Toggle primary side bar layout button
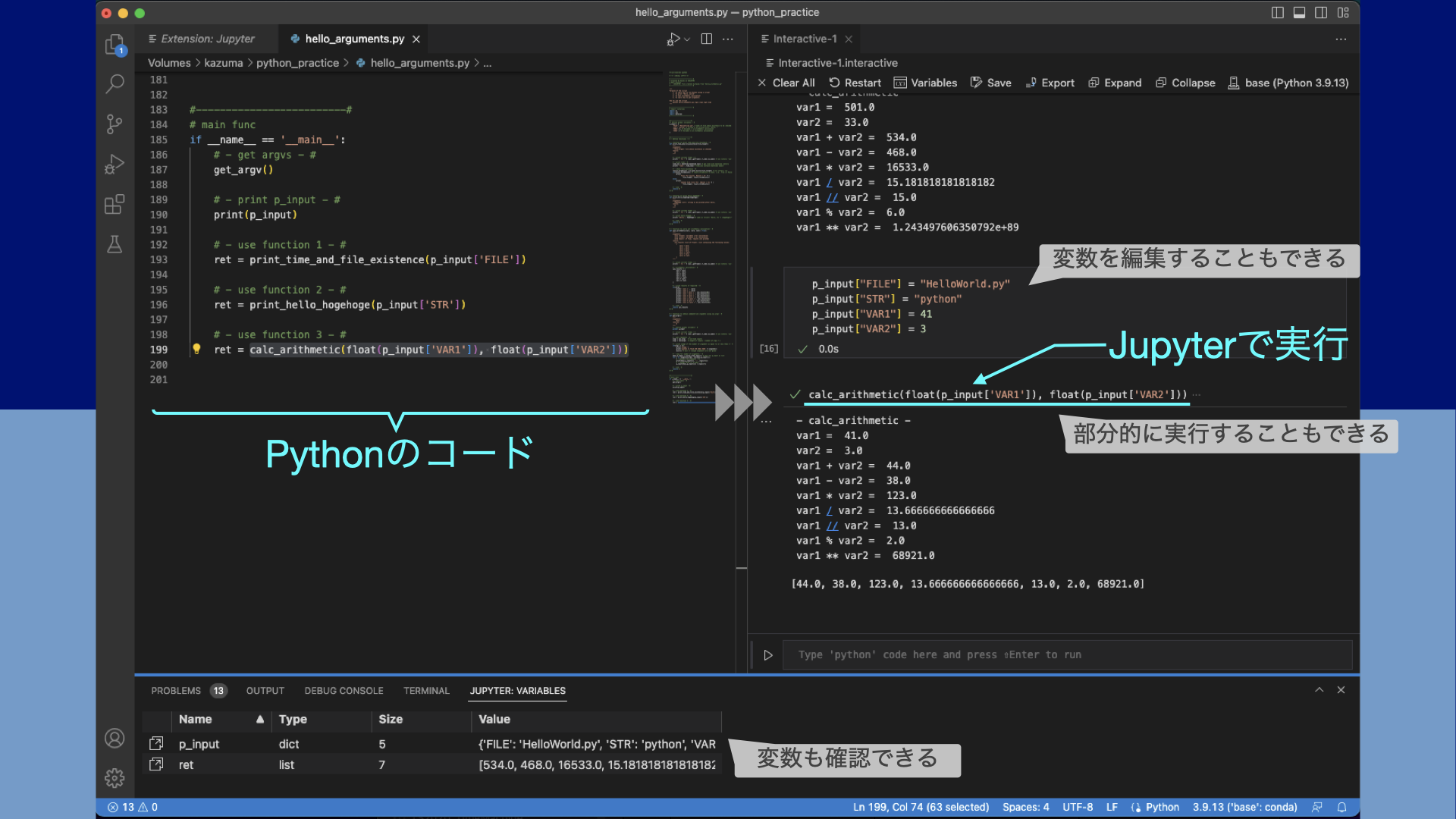Image resolution: width=1456 pixels, height=819 pixels. [x=1277, y=12]
